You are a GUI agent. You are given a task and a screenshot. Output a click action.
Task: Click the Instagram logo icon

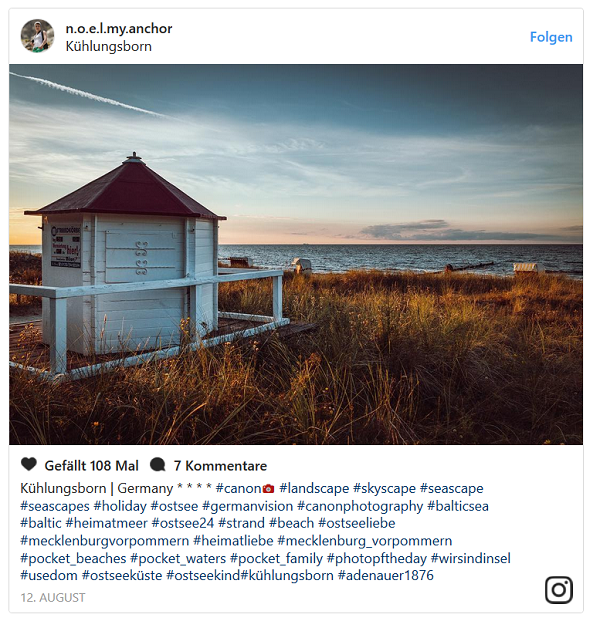pos(558,590)
